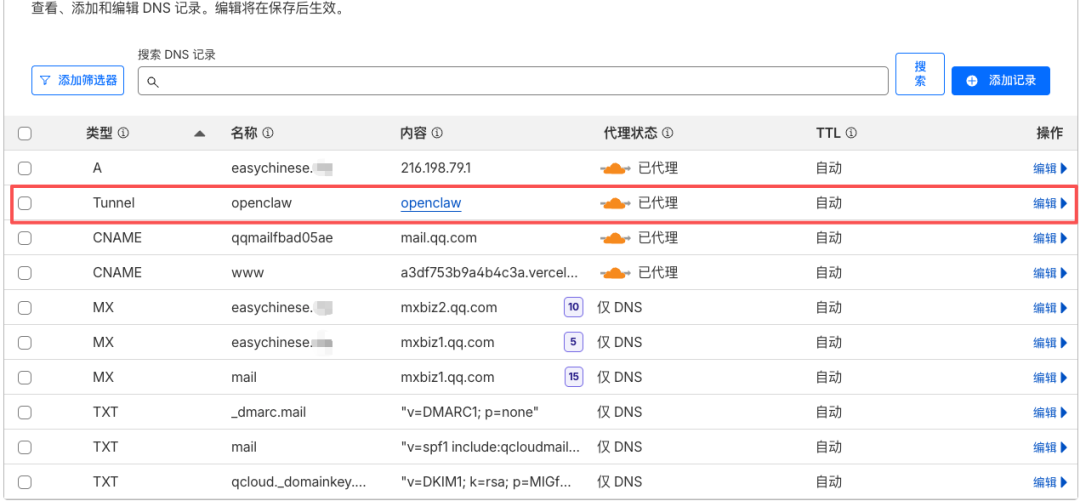
Task: Expand edit for the A record row
Action: [1050, 168]
